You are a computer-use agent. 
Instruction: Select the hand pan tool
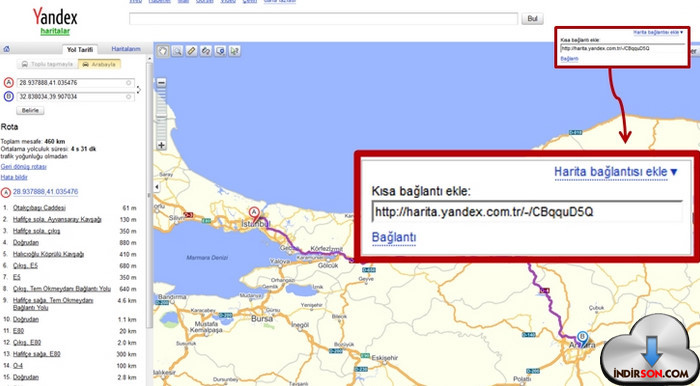(x=163, y=51)
